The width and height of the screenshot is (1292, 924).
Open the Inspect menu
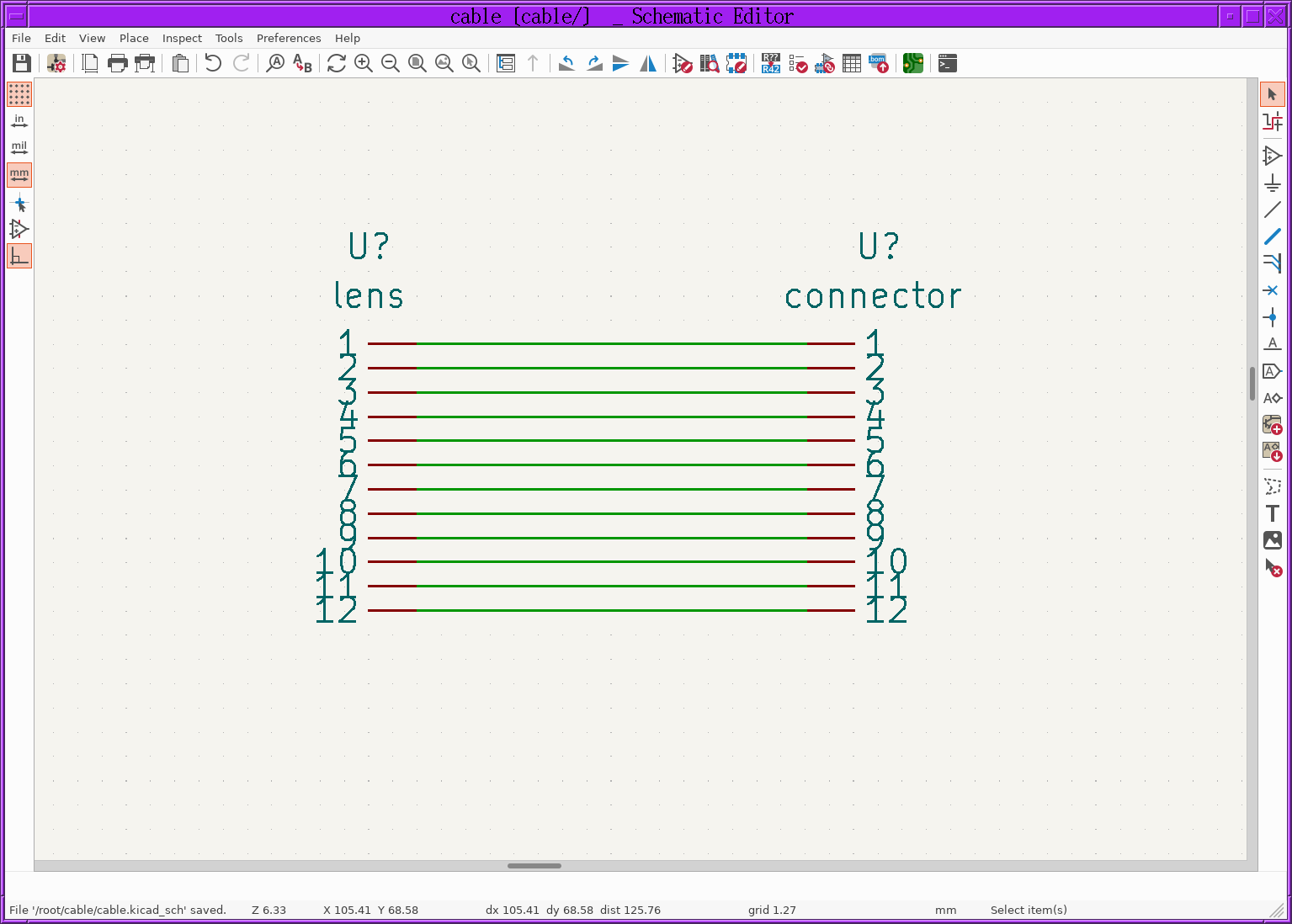182,38
